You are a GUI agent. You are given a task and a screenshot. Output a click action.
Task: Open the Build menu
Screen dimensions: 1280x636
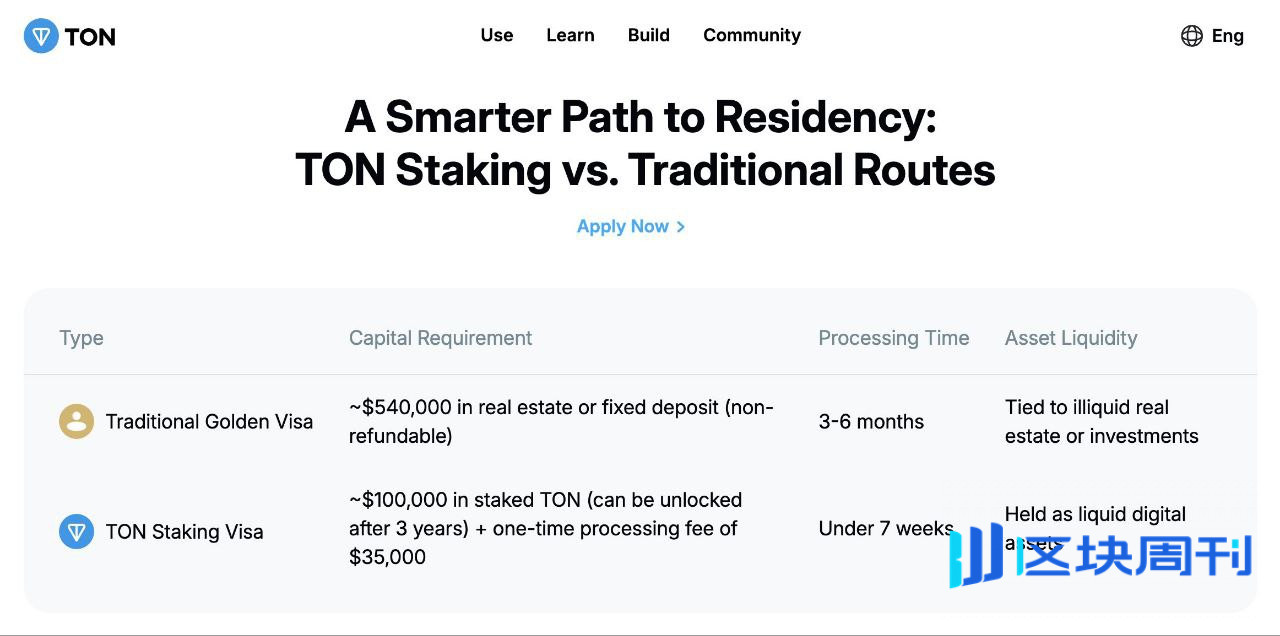[x=649, y=35]
